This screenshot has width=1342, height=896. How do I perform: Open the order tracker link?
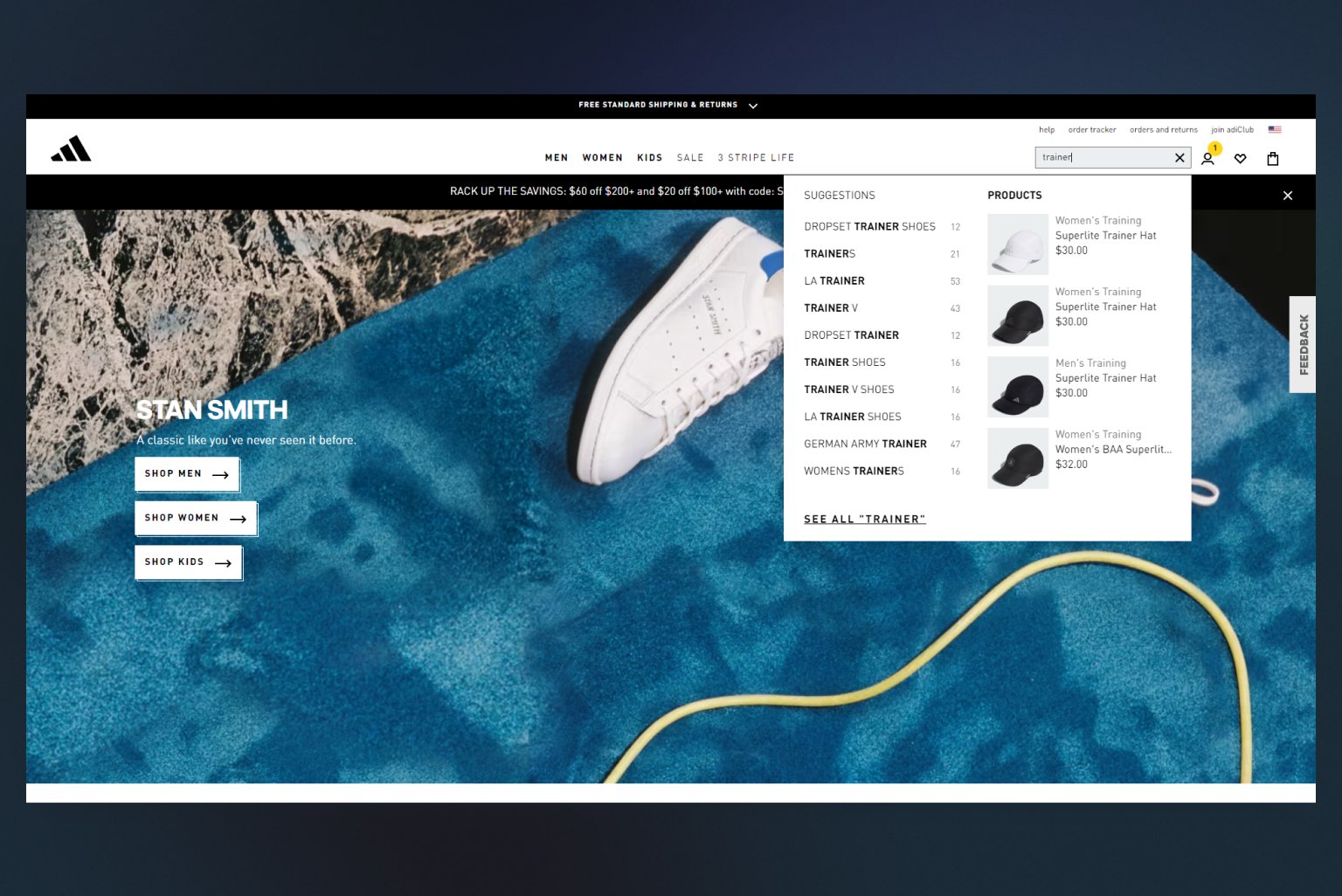pos(1092,129)
